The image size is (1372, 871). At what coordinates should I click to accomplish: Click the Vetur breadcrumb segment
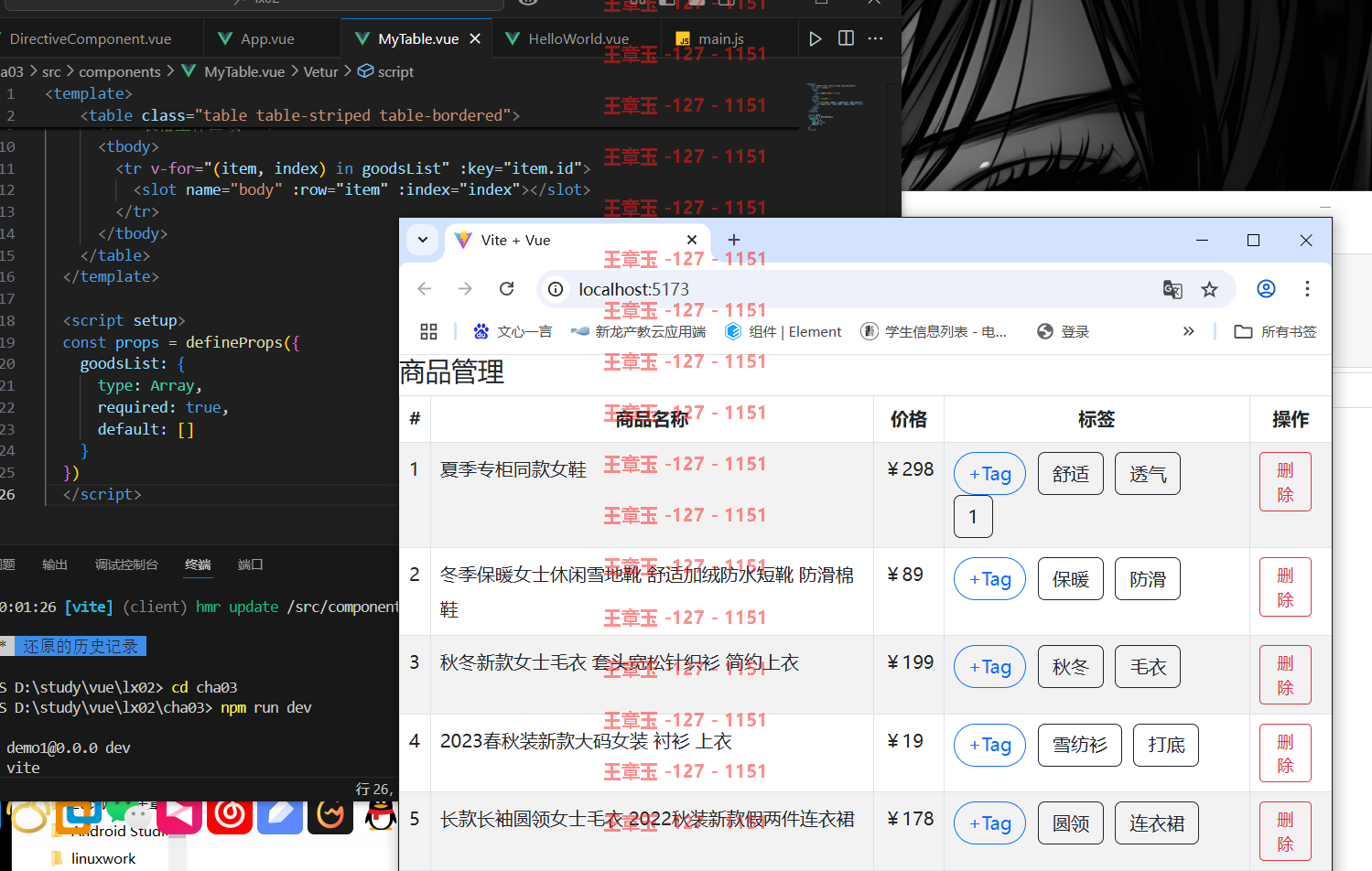point(321,71)
